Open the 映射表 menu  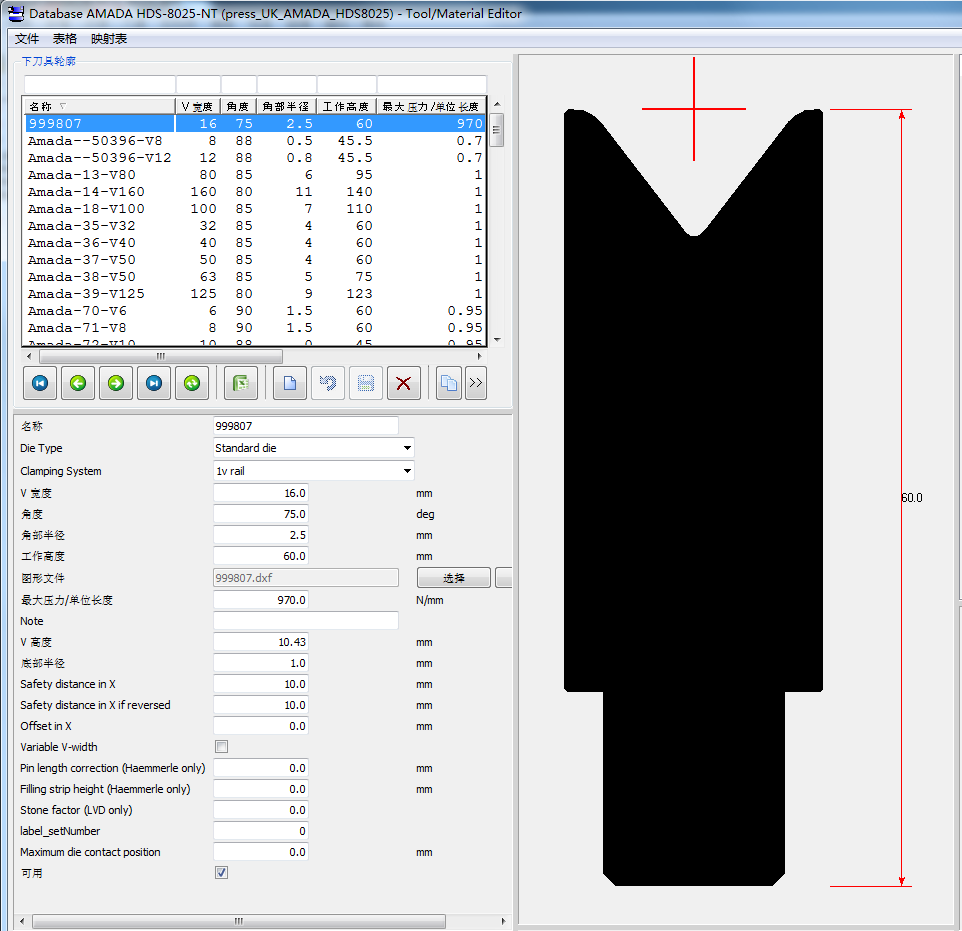(109, 39)
